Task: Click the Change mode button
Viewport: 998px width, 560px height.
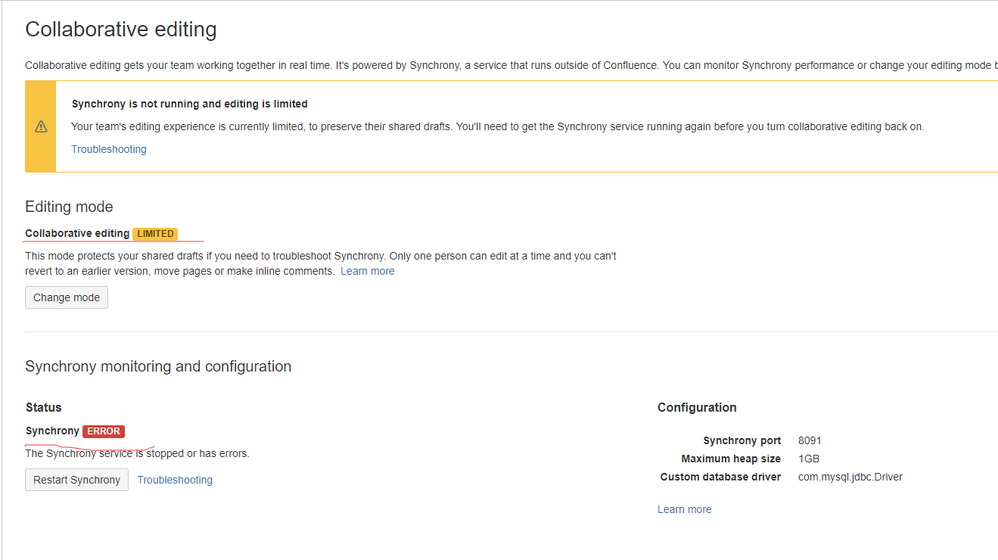Action: tap(66, 297)
